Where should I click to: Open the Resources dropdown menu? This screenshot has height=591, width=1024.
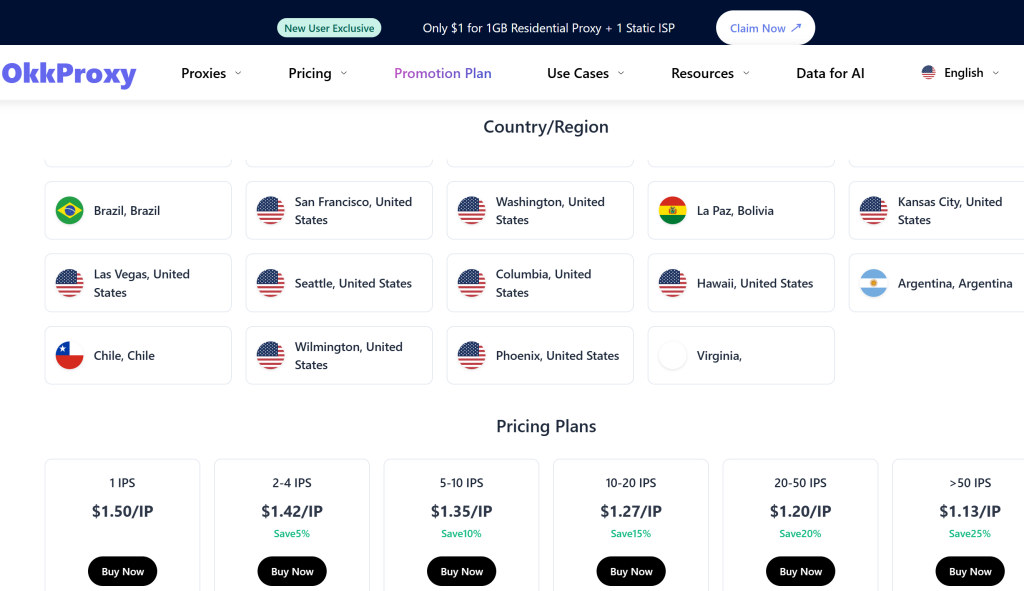(709, 73)
